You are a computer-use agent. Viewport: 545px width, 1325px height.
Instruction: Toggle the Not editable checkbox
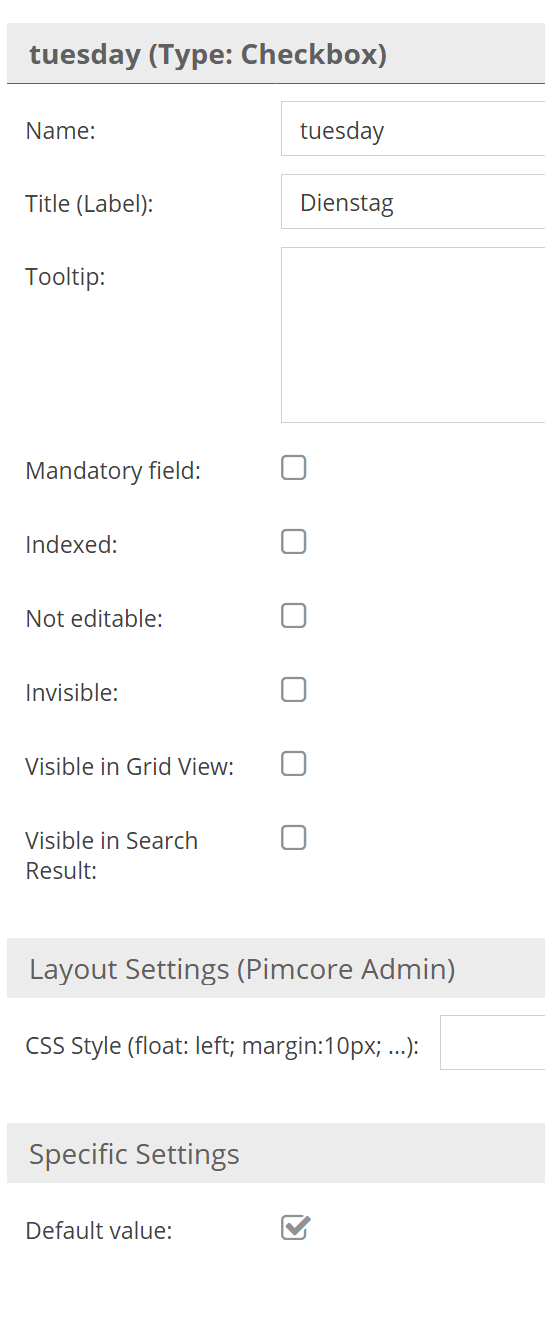tap(293, 616)
